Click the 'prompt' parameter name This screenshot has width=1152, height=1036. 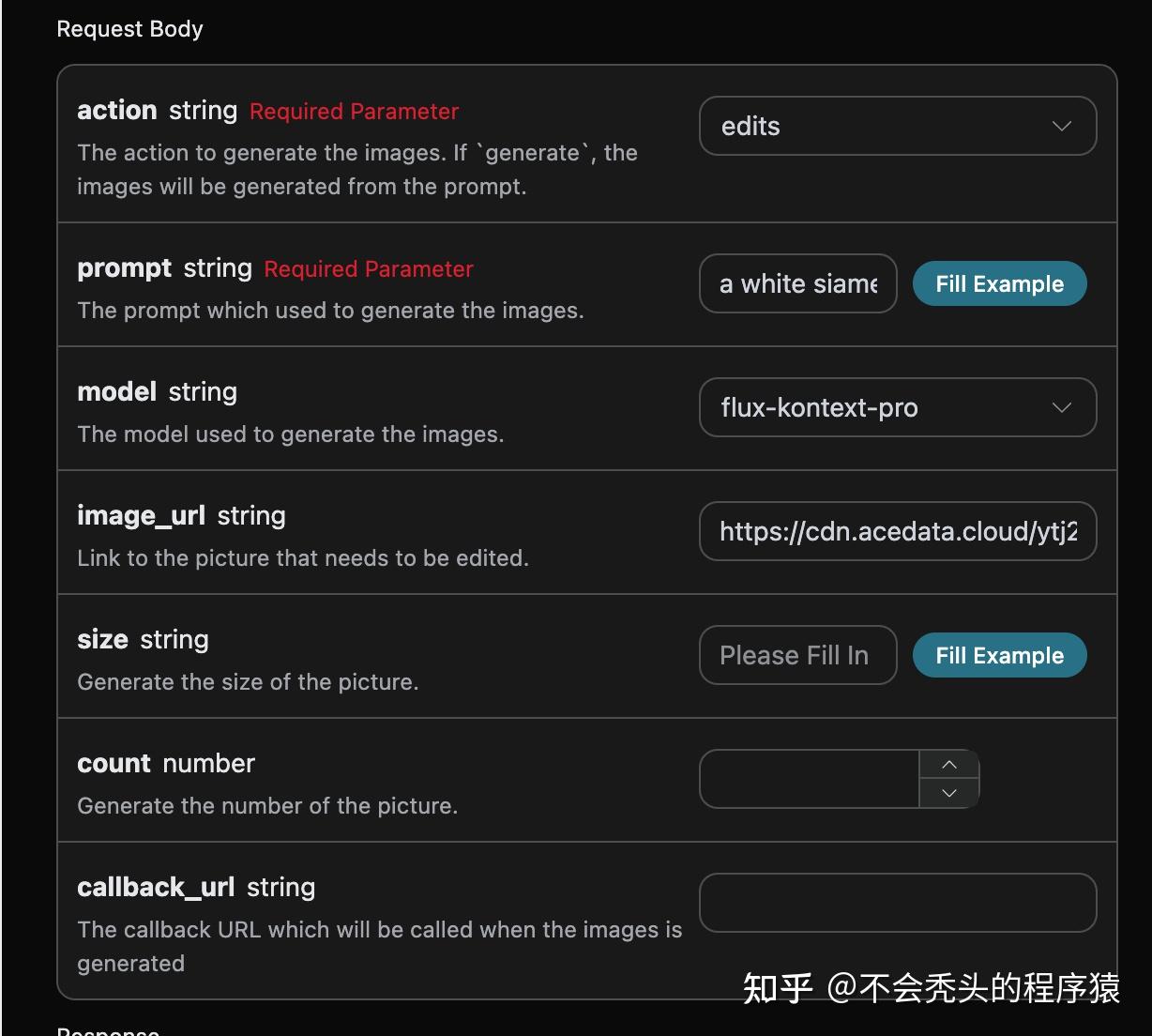[125, 268]
